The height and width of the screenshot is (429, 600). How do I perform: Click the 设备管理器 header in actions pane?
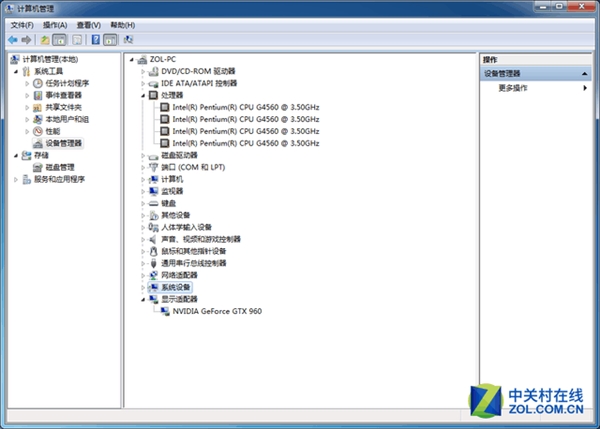click(x=535, y=73)
